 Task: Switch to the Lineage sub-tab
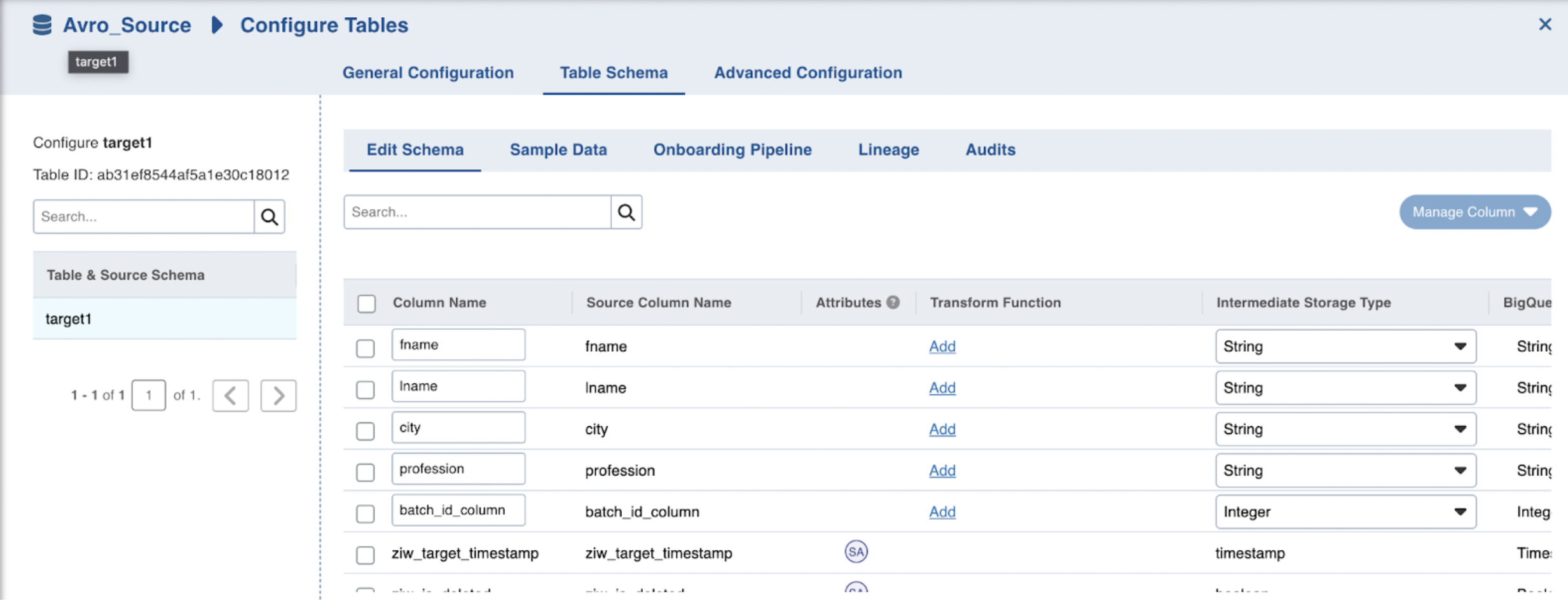(888, 149)
